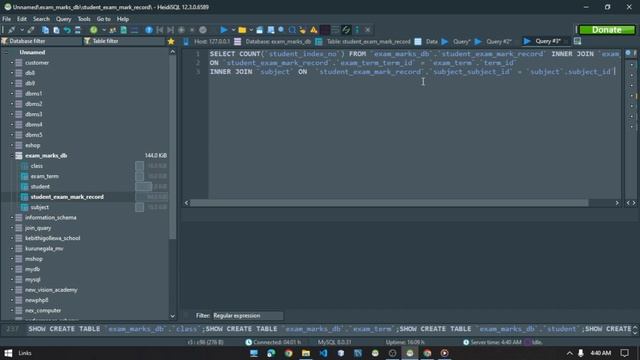Image resolution: width=640 pixels, height=360 pixels.
Task: Select the class table in tree
Action: [36, 166]
